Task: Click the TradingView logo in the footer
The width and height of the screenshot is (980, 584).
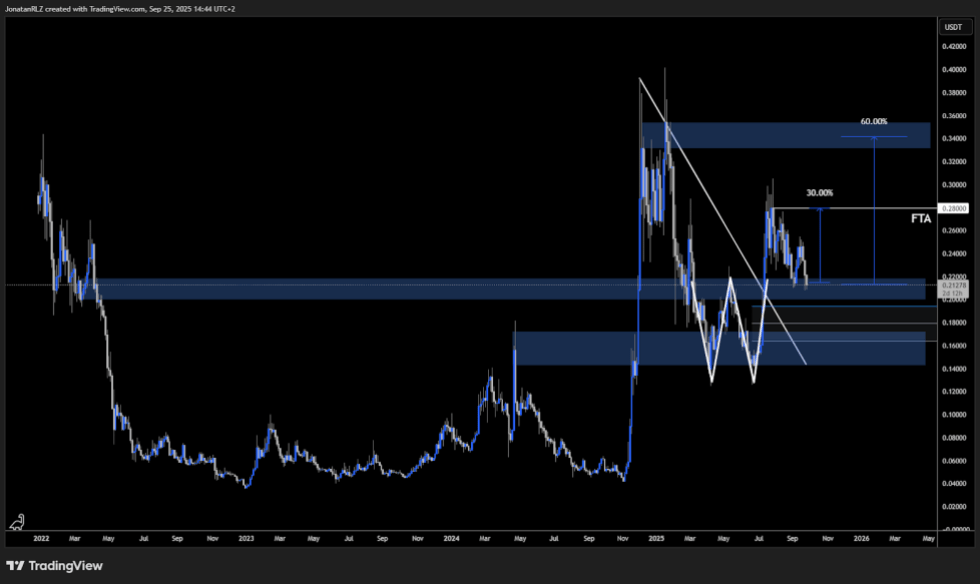Action: tap(54, 565)
